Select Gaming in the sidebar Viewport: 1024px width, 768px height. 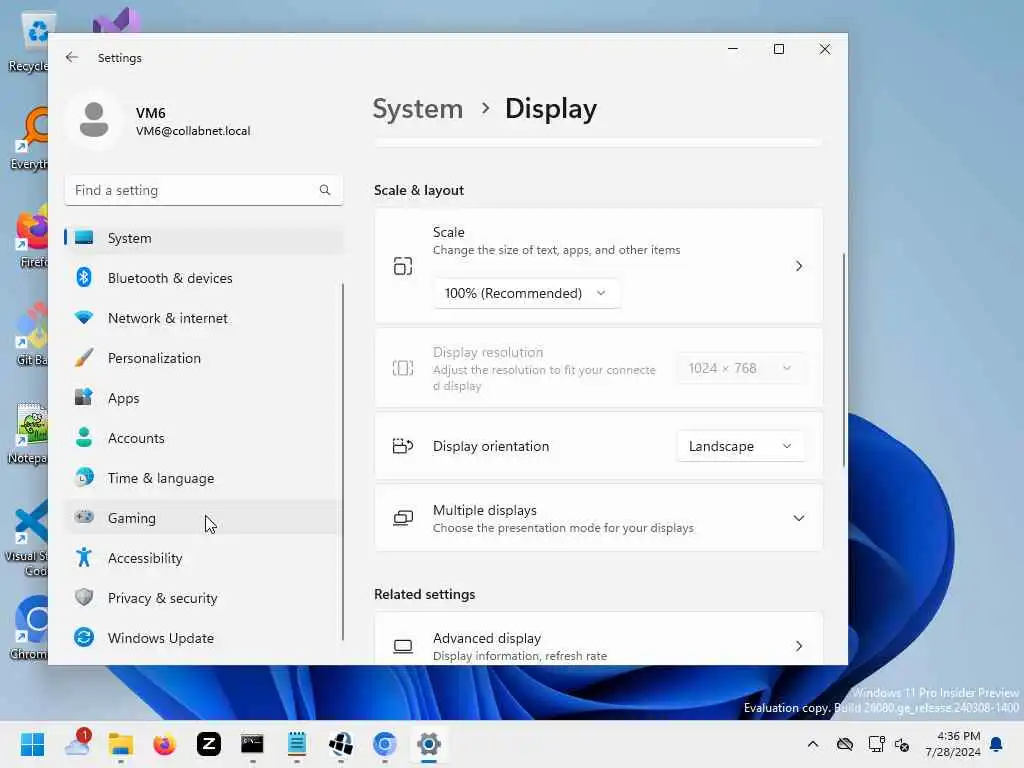pyautogui.click(x=204, y=518)
